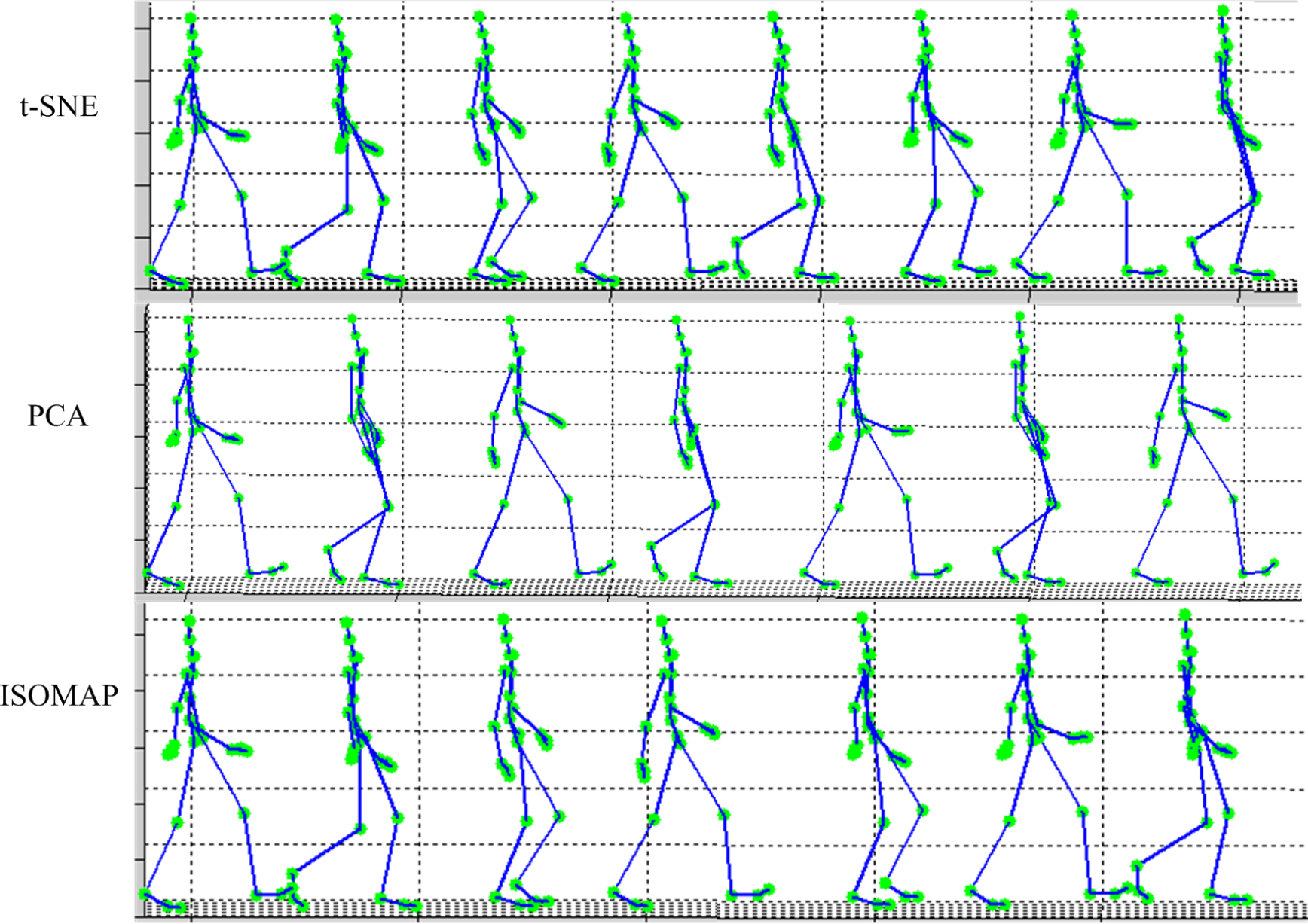The image size is (1308, 924).
Task: Select the first skeleton pose in the PCA row
Action: click(x=215, y=453)
